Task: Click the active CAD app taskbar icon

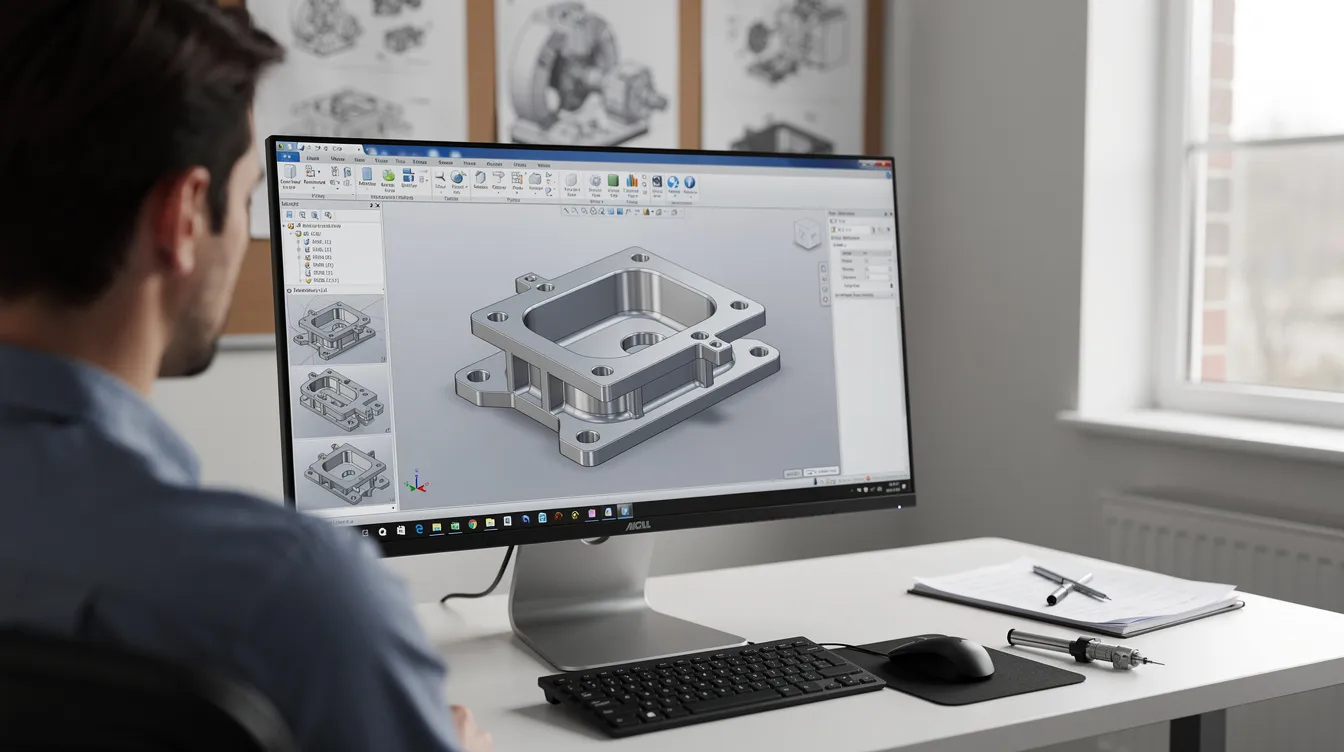Action: click(x=625, y=511)
